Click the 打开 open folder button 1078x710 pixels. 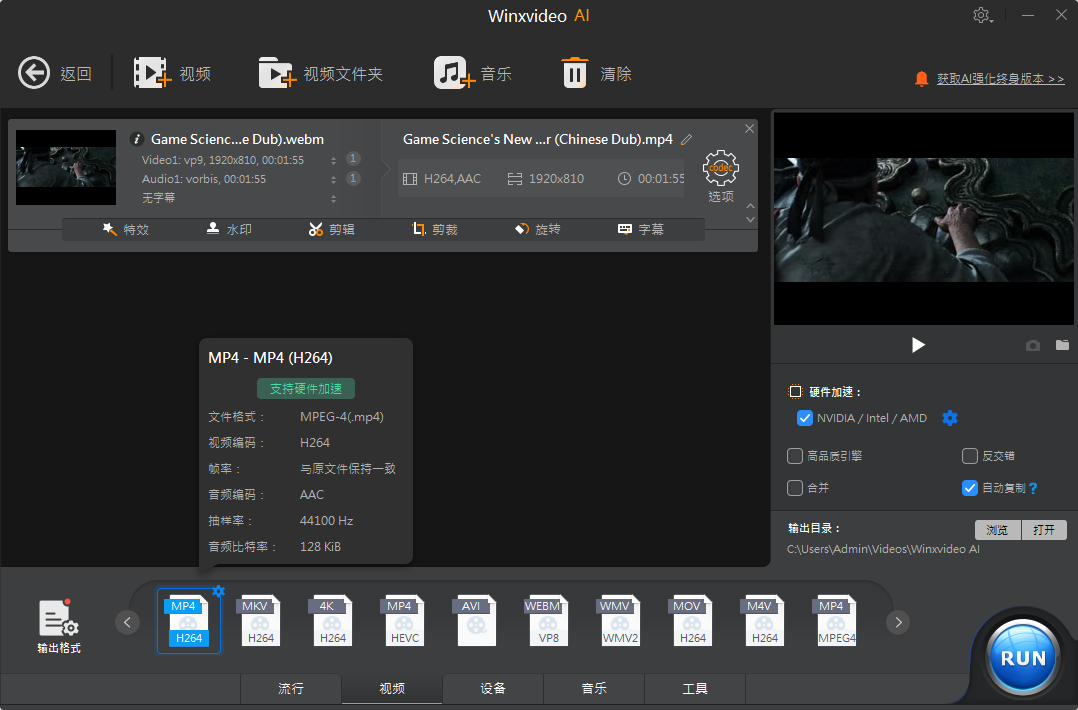click(1044, 529)
